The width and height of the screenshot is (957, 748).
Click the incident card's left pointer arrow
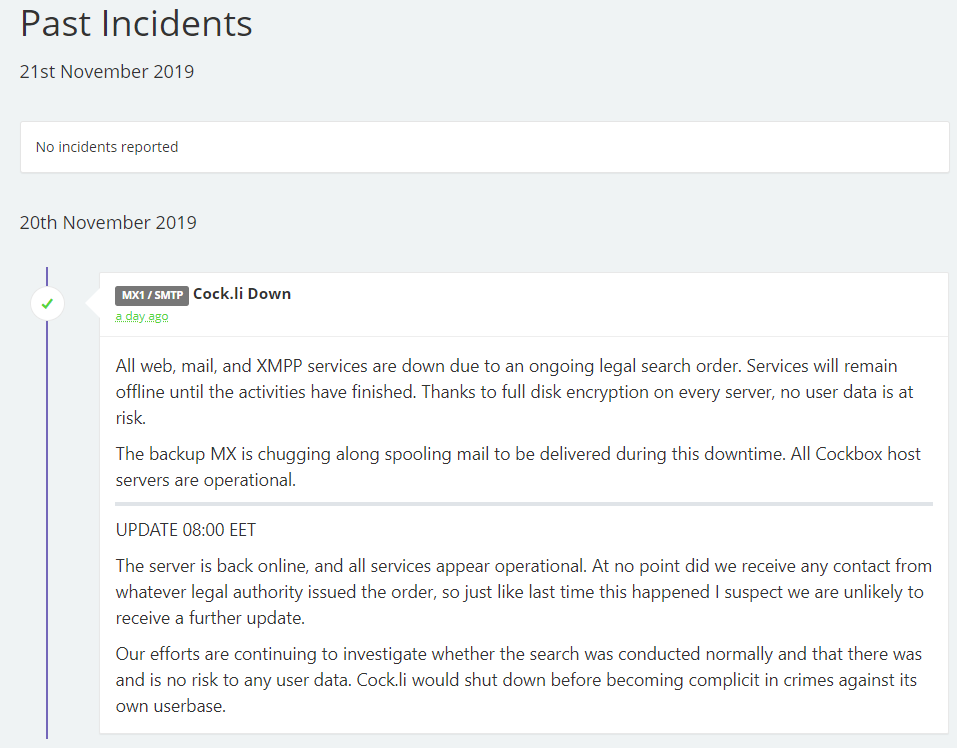(x=93, y=301)
